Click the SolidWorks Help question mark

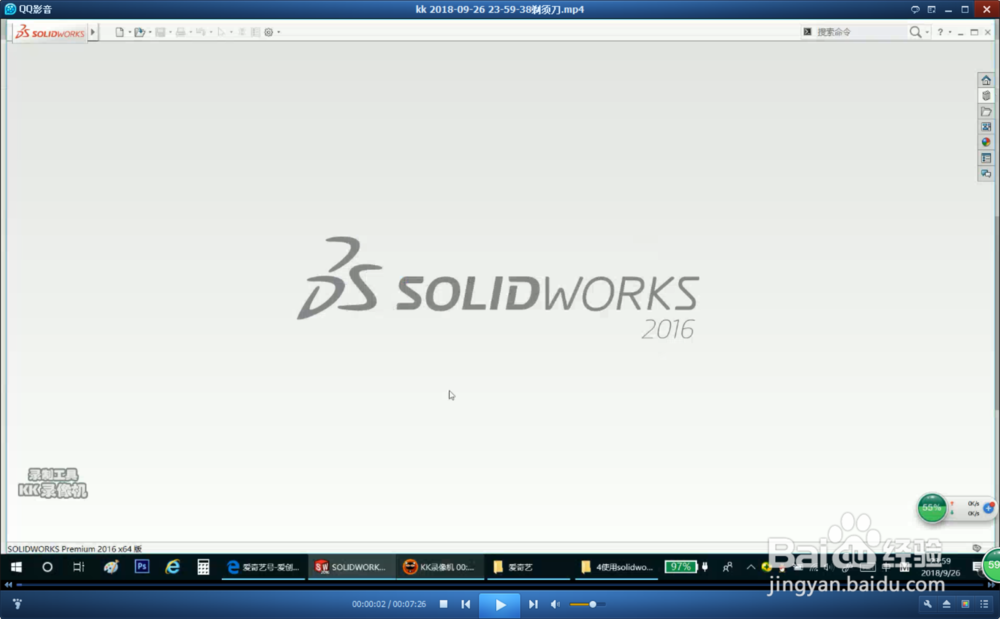[940, 32]
